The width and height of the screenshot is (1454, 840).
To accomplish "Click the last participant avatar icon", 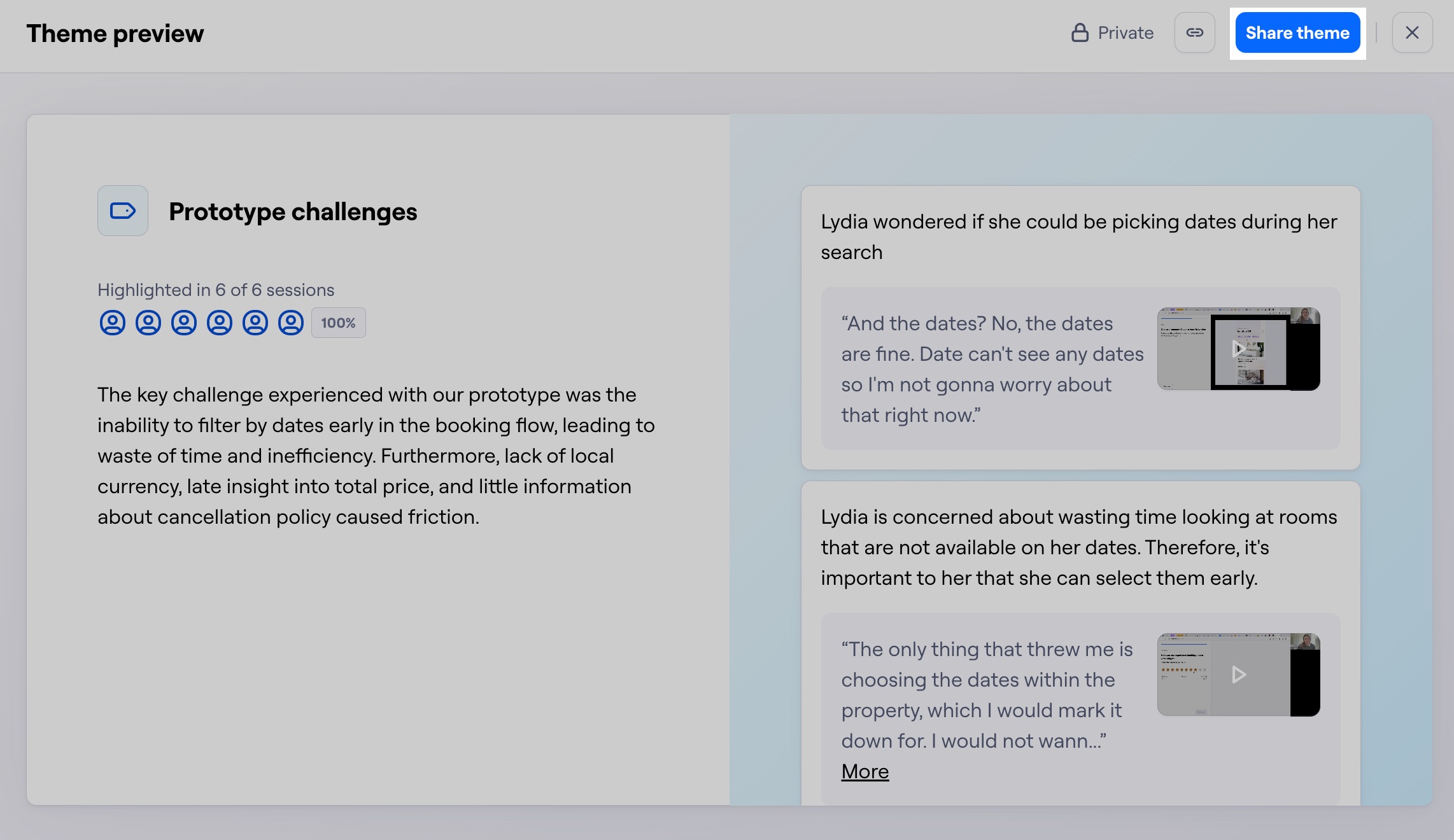I will tap(291, 323).
